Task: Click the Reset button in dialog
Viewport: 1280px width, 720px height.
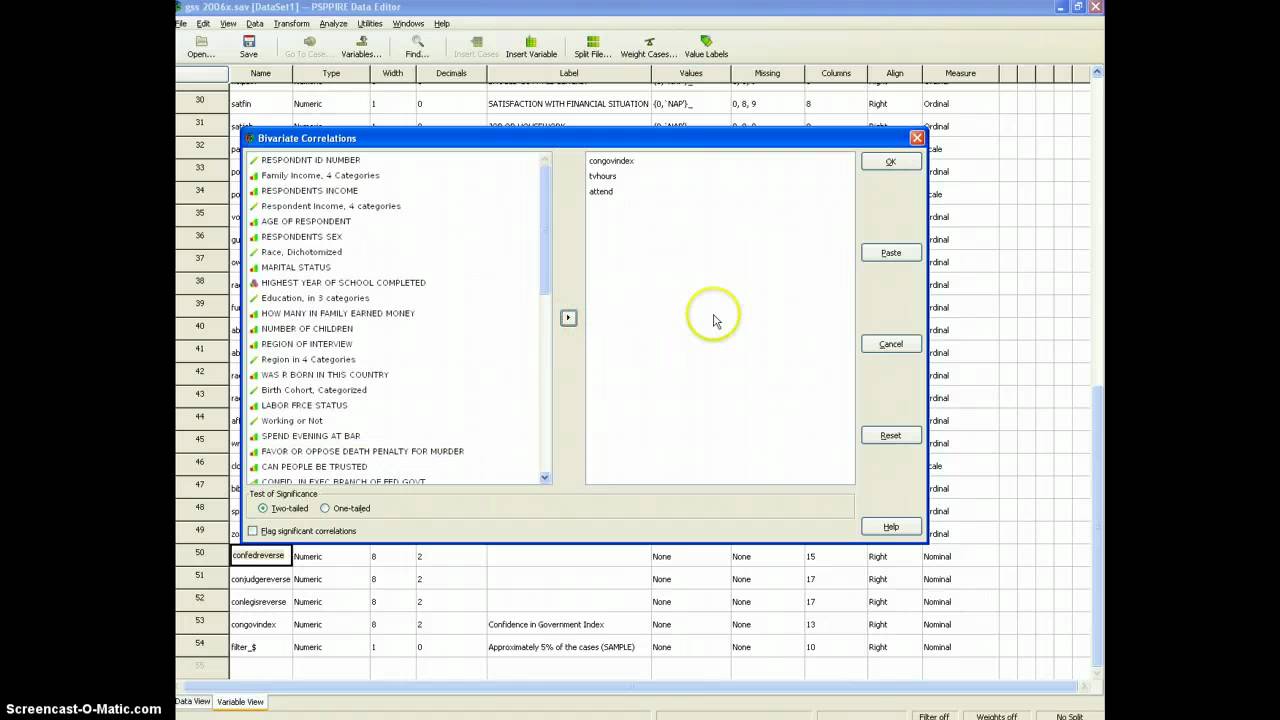Action: point(890,436)
